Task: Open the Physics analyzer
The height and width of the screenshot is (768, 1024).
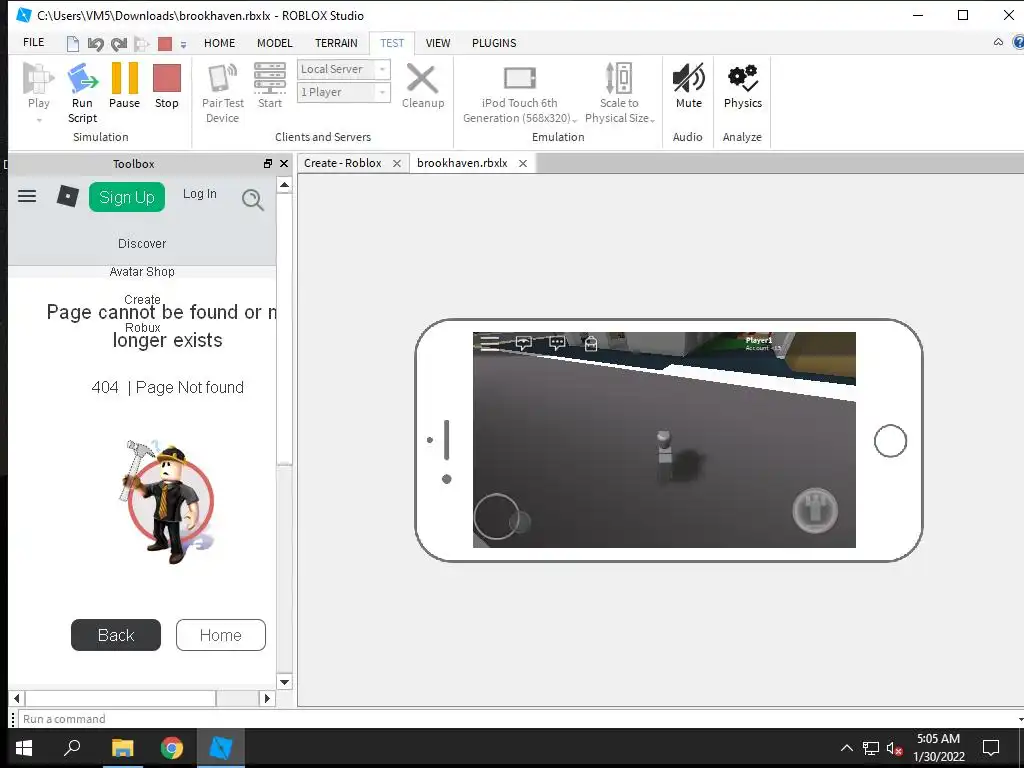Action: pos(743,86)
